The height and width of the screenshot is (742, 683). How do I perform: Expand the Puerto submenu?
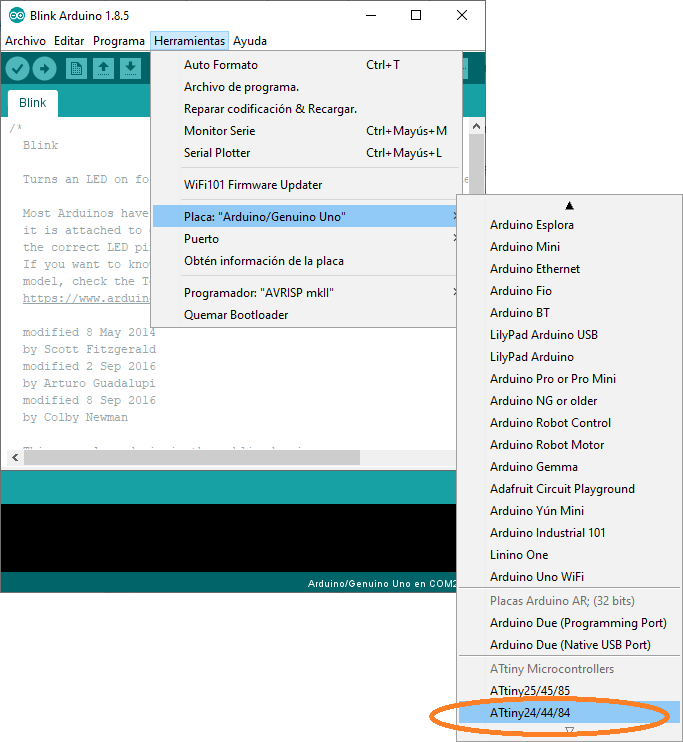[305, 239]
